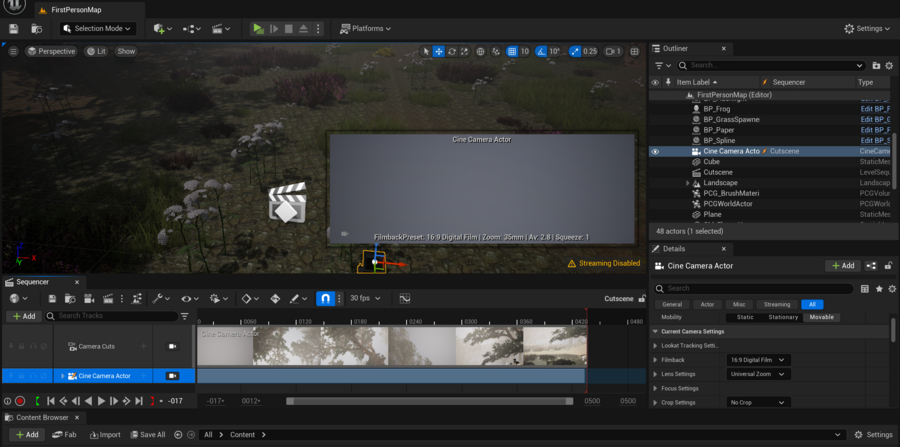Click the Sequencer time range scrollbar
The image size is (900, 447).
[x=429, y=401]
